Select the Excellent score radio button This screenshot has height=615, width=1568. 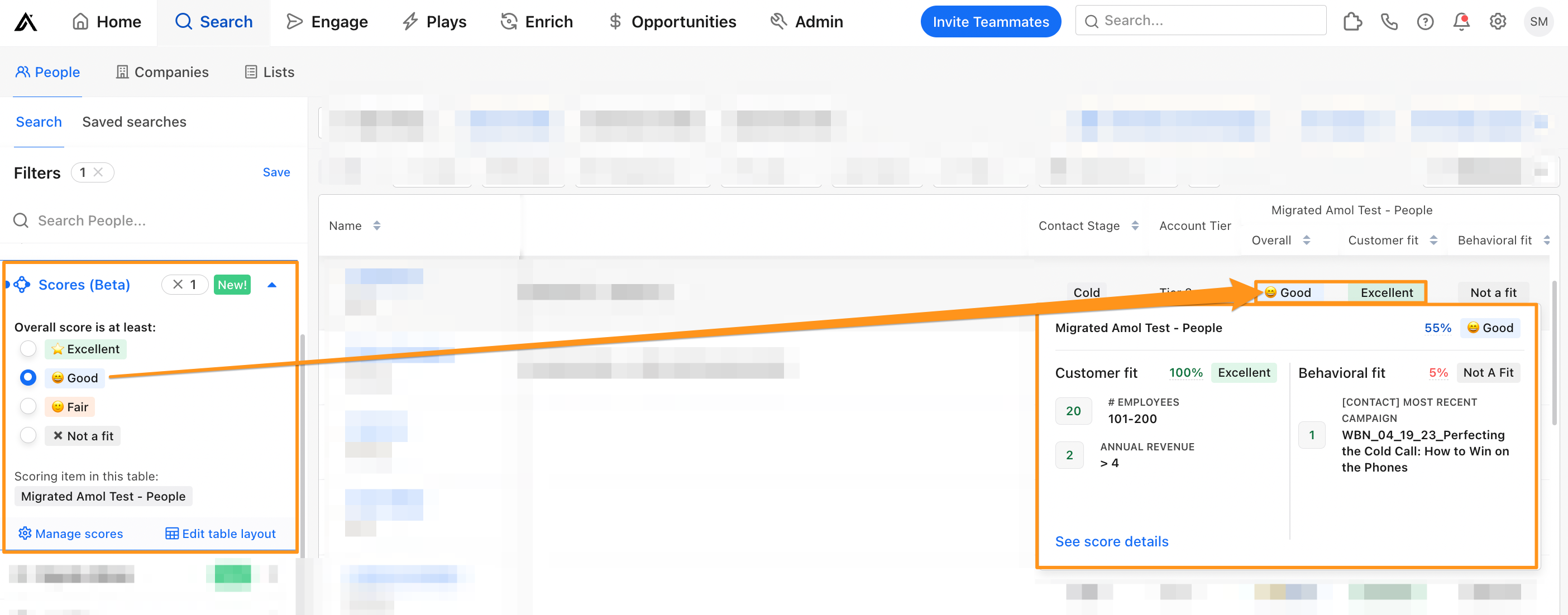(x=27, y=349)
